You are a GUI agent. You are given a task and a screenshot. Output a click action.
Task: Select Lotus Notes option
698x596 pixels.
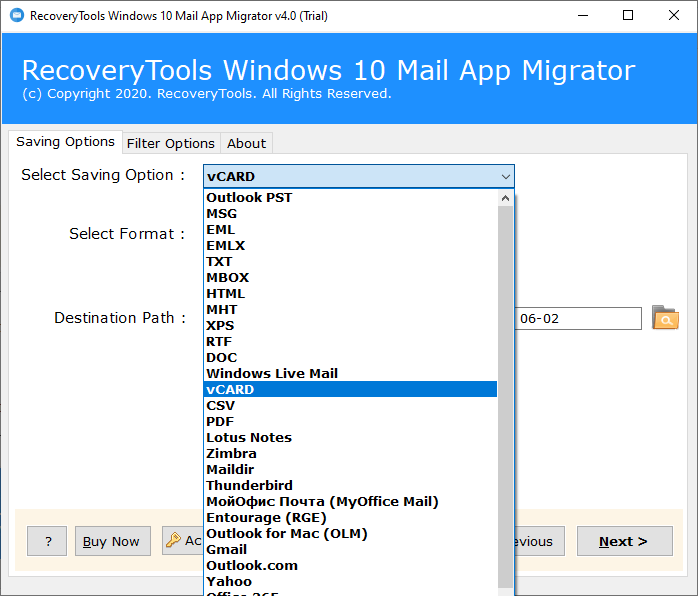[350, 438]
